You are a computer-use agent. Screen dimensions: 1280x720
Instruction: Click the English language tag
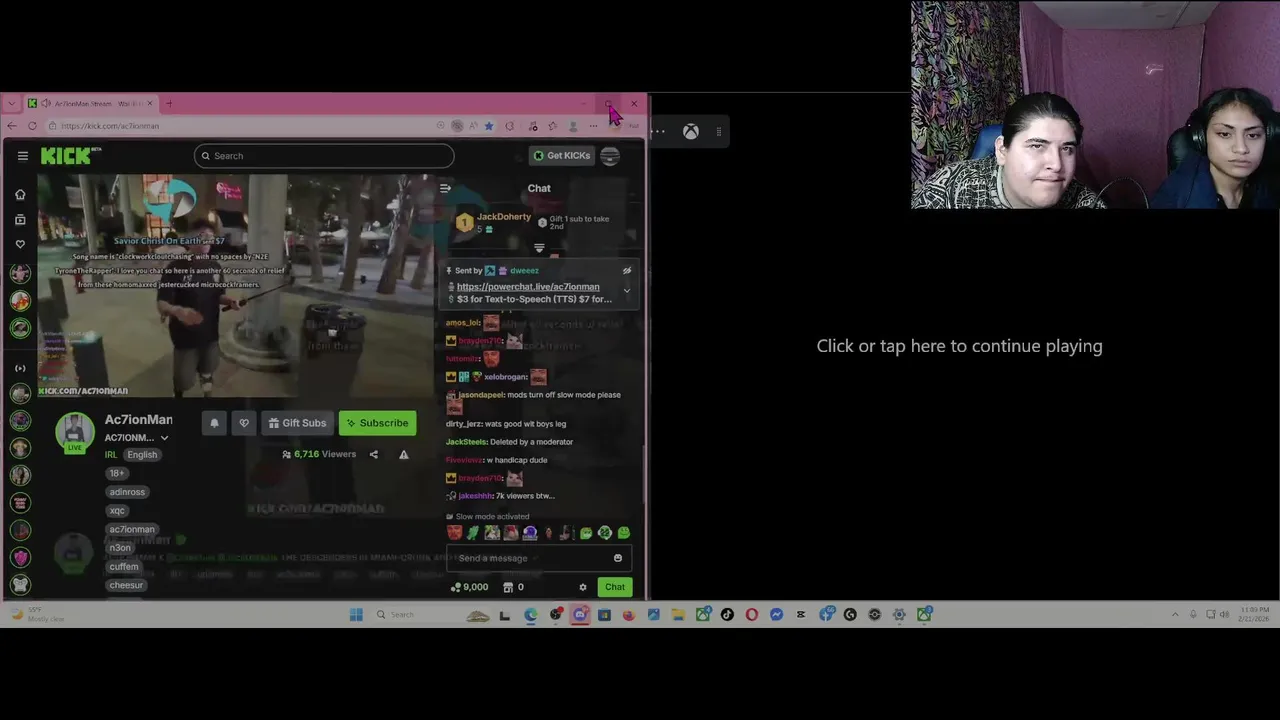(142, 455)
